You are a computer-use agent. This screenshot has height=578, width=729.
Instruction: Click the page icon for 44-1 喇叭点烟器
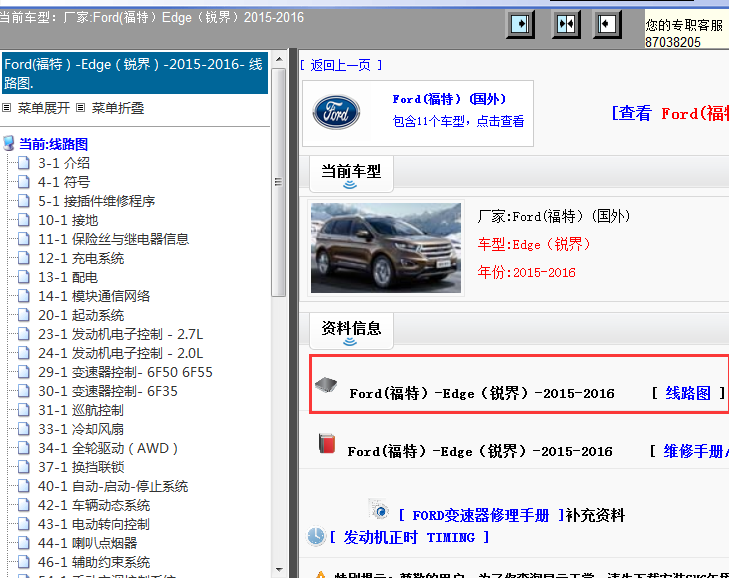click(23, 543)
